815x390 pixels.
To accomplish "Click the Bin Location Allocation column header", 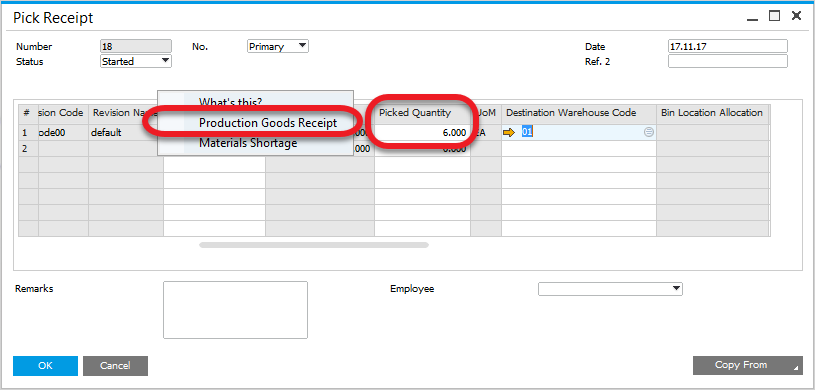I will click(712, 113).
